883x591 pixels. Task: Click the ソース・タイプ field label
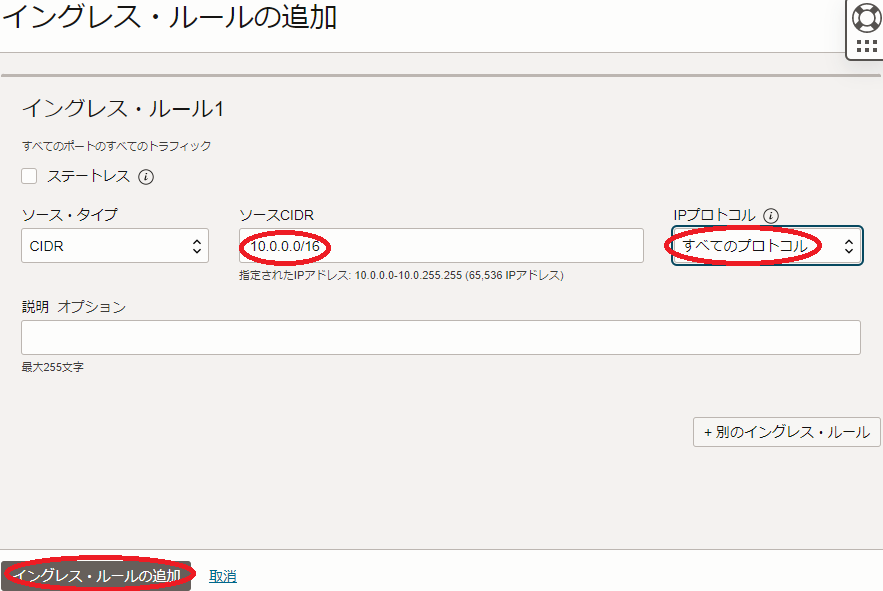click(69, 215)
